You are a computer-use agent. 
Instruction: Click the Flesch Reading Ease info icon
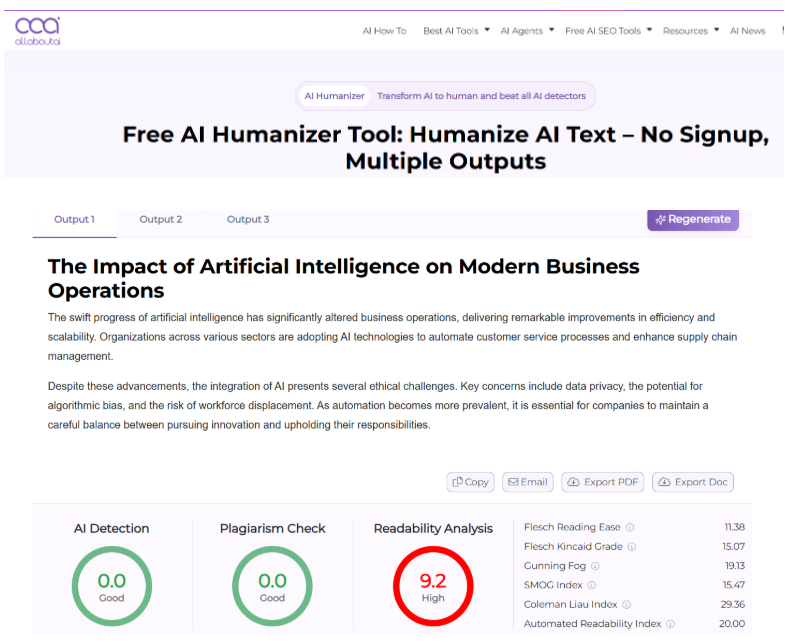point(630,527)
